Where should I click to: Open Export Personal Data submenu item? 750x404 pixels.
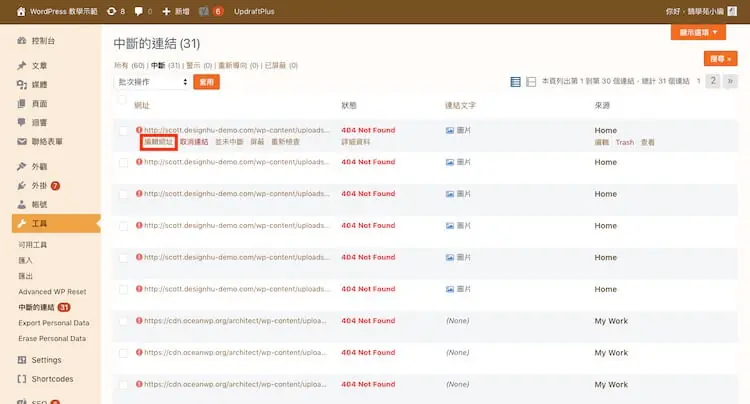pos(54,323)
